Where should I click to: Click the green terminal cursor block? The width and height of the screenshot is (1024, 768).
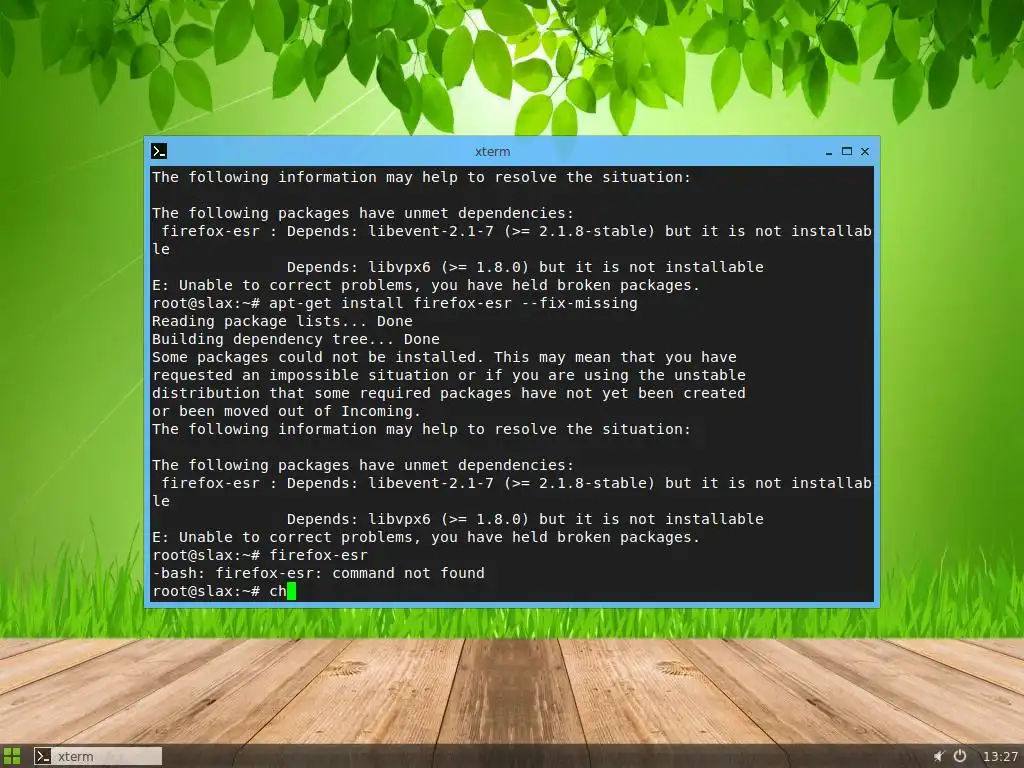coord(291,591)
